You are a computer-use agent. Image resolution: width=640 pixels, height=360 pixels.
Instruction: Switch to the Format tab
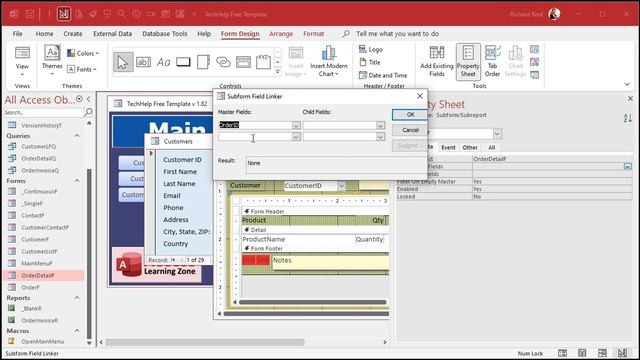[x=313, y=34]
